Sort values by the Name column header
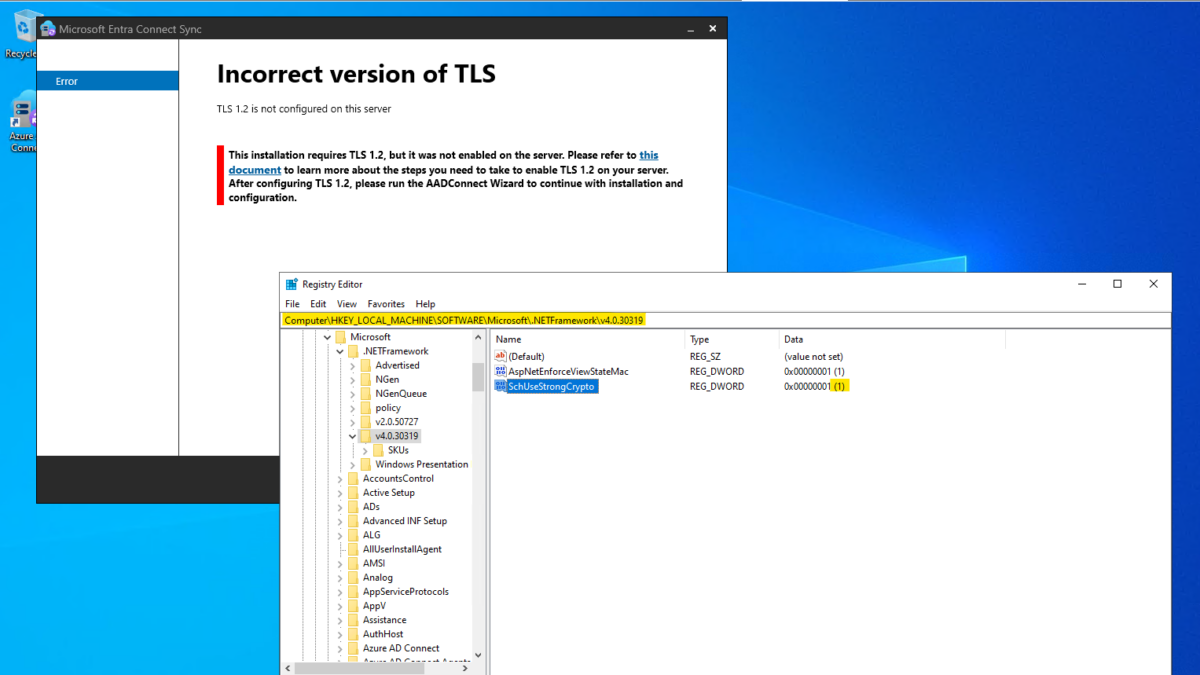Viewport: 1200px width, 675px height. click(x=588, y=339)
